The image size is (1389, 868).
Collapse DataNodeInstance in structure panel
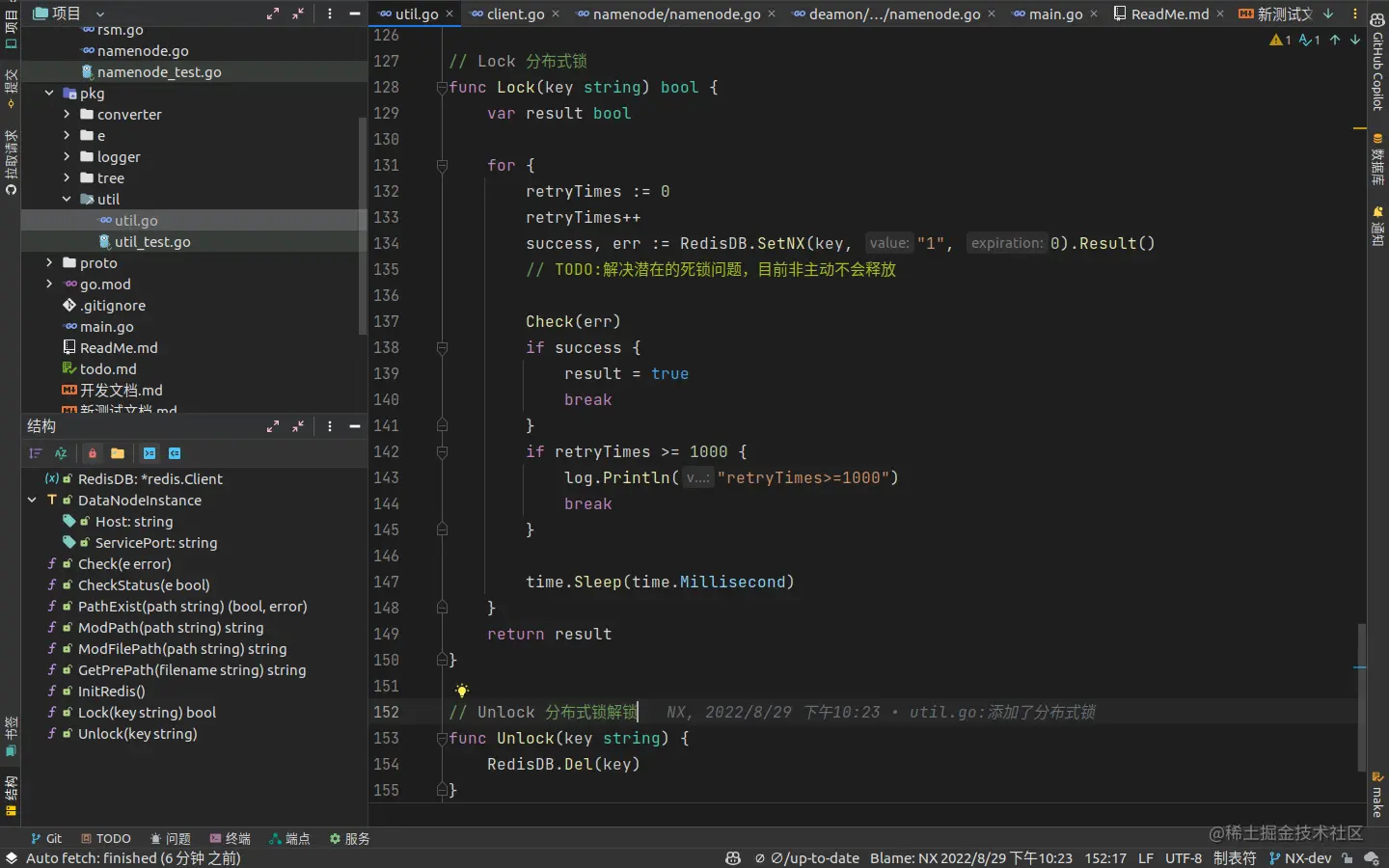coord(32,501)
